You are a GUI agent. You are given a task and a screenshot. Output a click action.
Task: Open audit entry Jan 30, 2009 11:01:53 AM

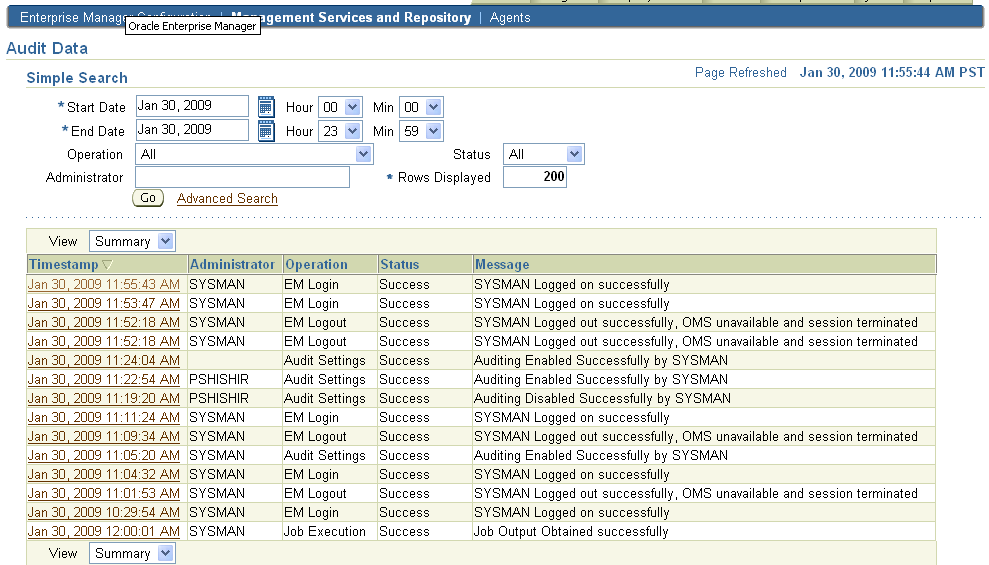click(103, 493)
